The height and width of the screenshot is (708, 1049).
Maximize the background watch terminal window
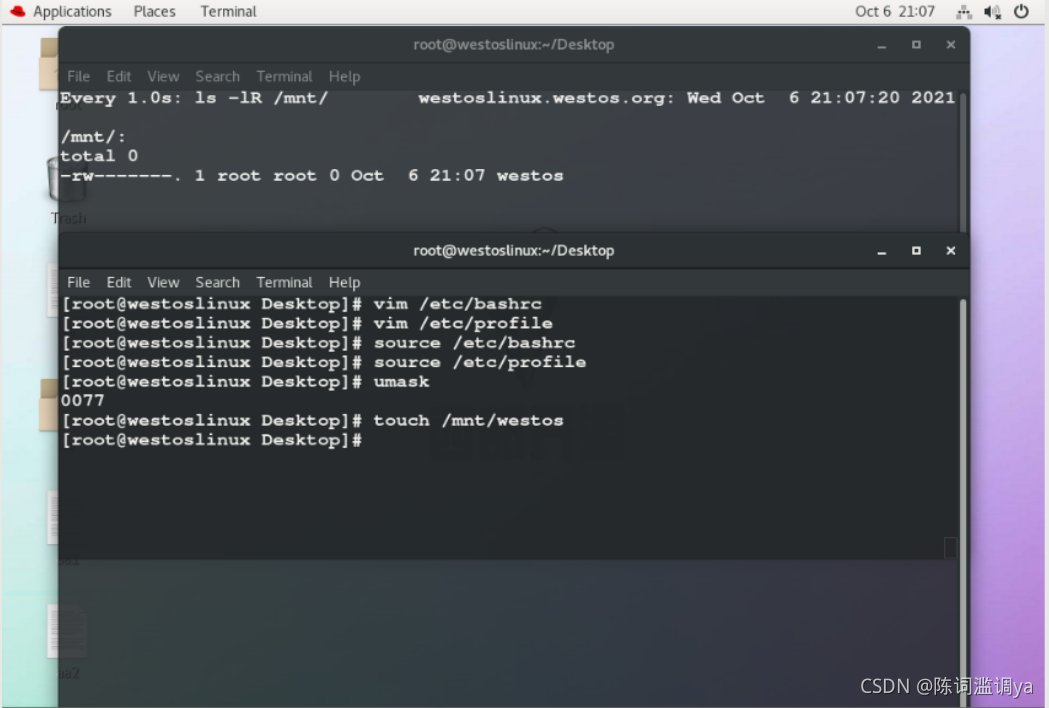pyautogui.click(x=916, y=45)
